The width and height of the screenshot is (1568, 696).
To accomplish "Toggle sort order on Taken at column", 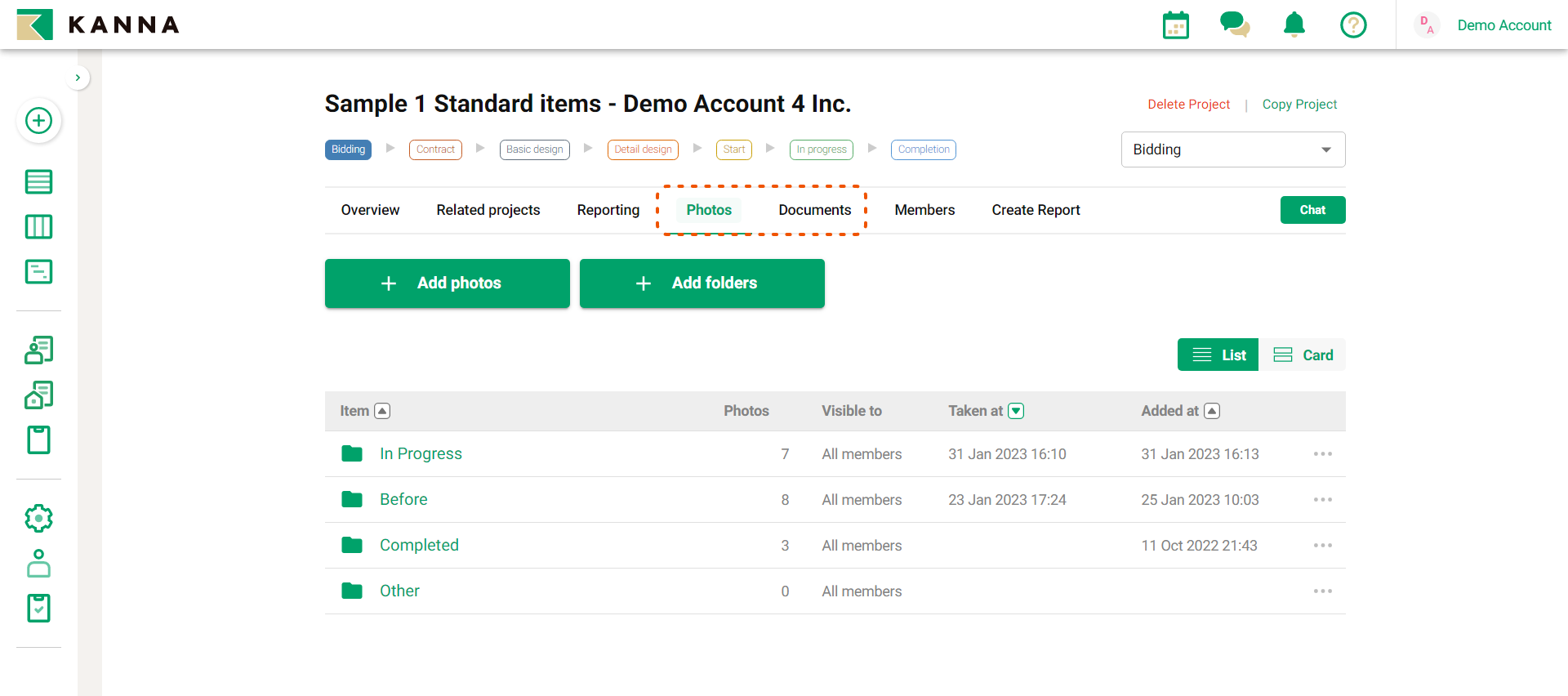I will pos(1016,411).
